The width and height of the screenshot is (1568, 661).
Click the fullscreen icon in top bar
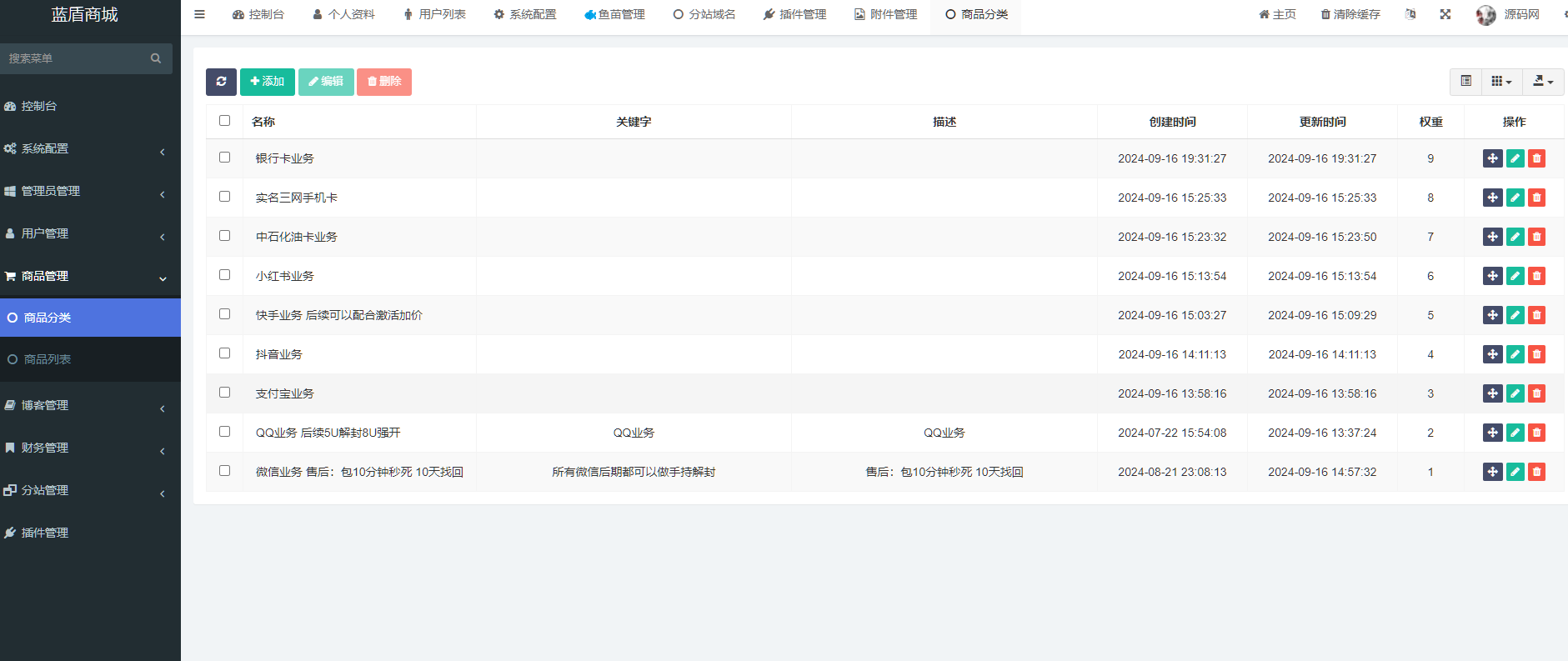click(1445, 14)
